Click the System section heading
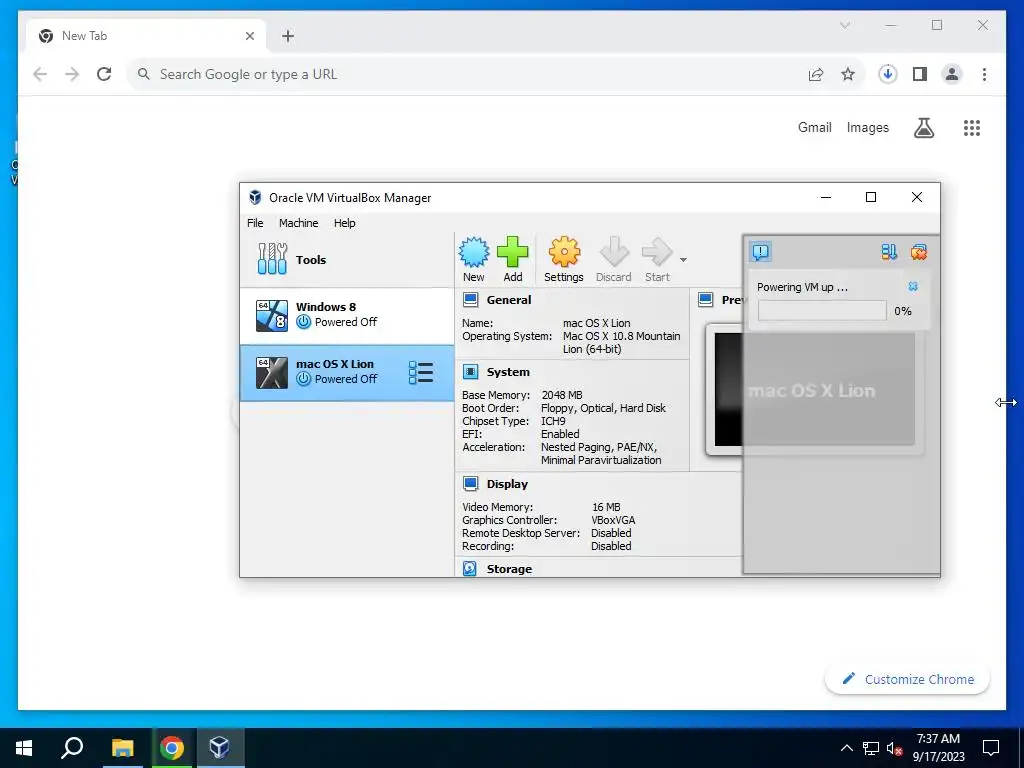This screenshot has height=768, width=1024. tap(508, 372)
